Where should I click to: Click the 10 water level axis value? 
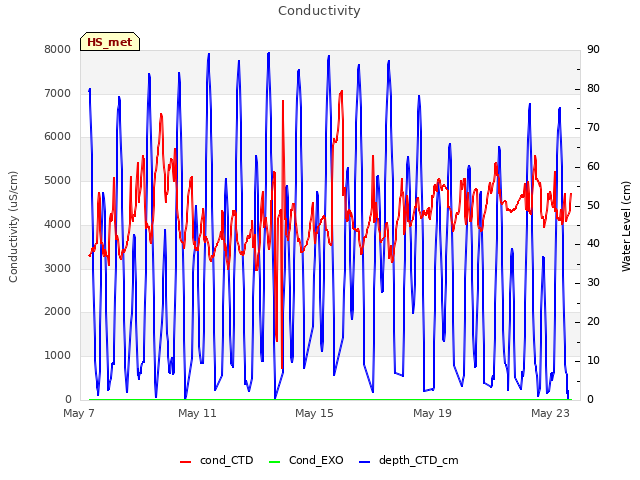593,360
